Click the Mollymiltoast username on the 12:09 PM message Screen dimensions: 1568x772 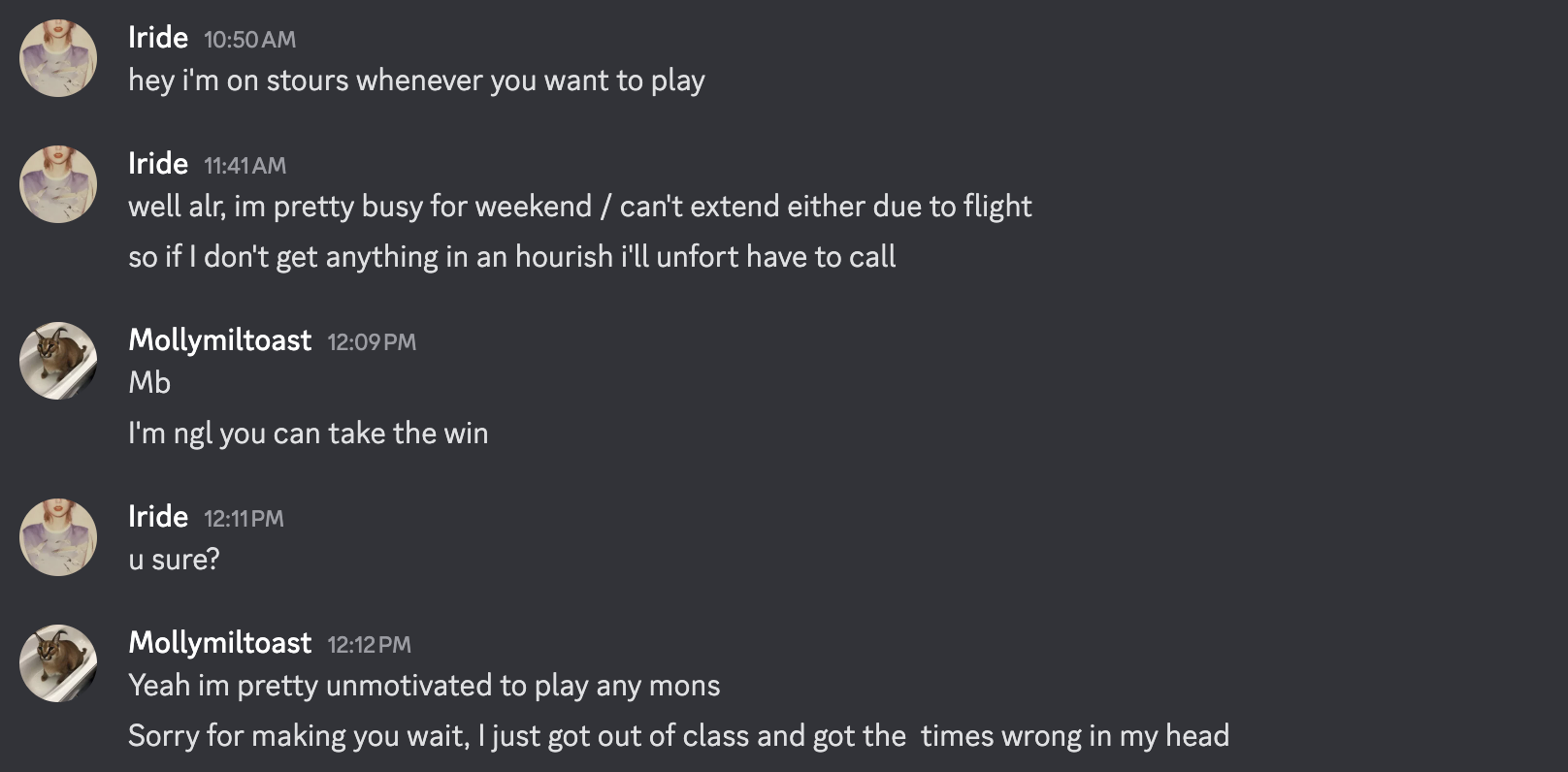coord(220,340)
